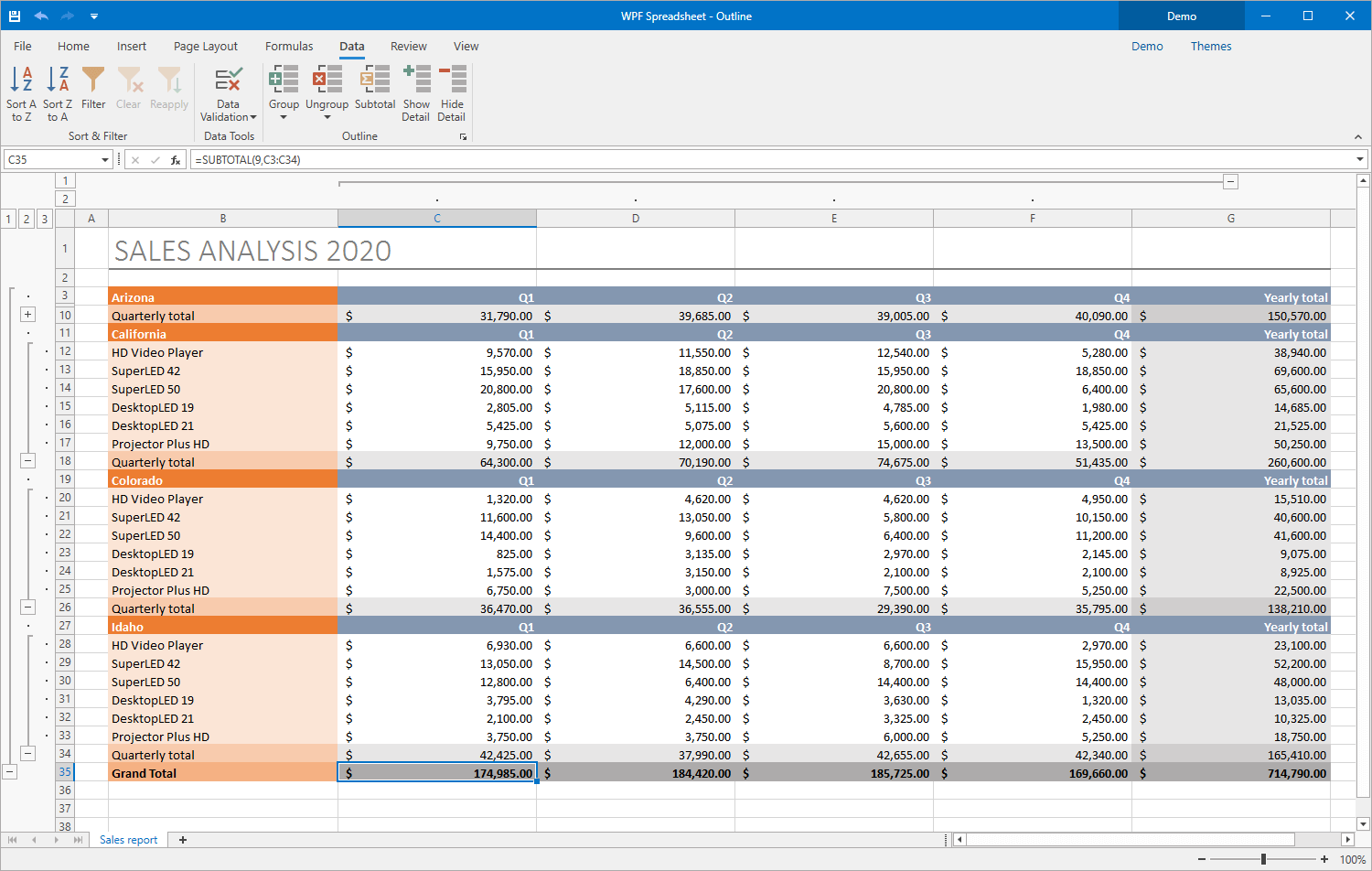Collapse the California group at row 18
1372x871 pixels.
[27, 461]
